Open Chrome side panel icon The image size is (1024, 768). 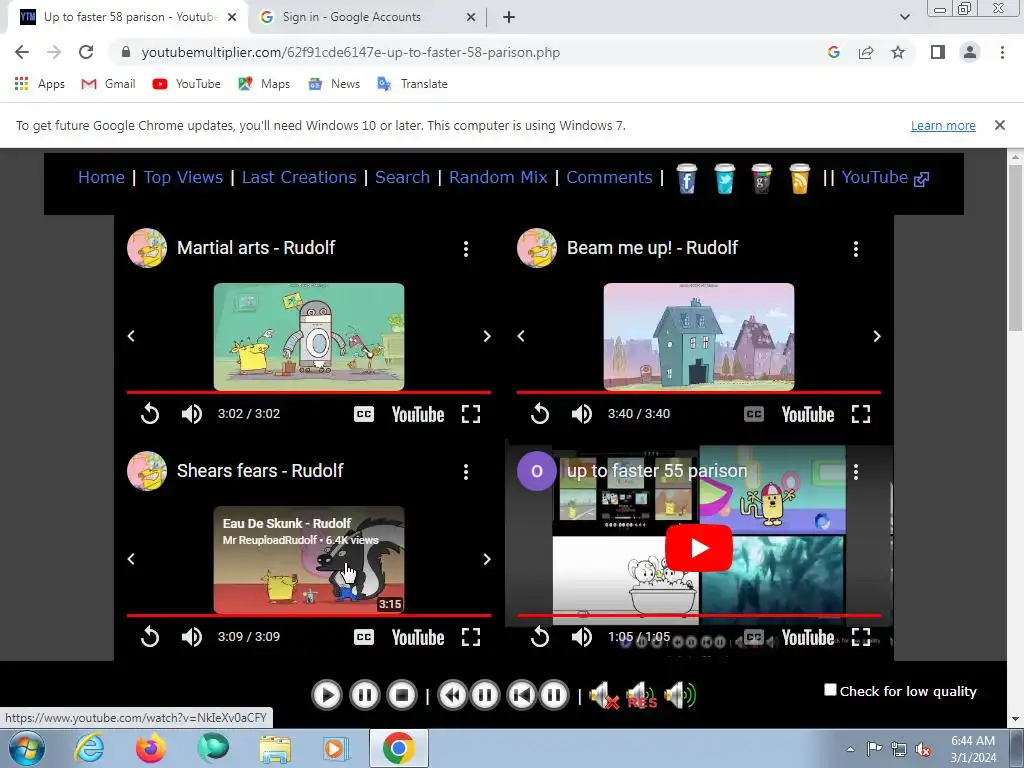[x=938, y=52]
